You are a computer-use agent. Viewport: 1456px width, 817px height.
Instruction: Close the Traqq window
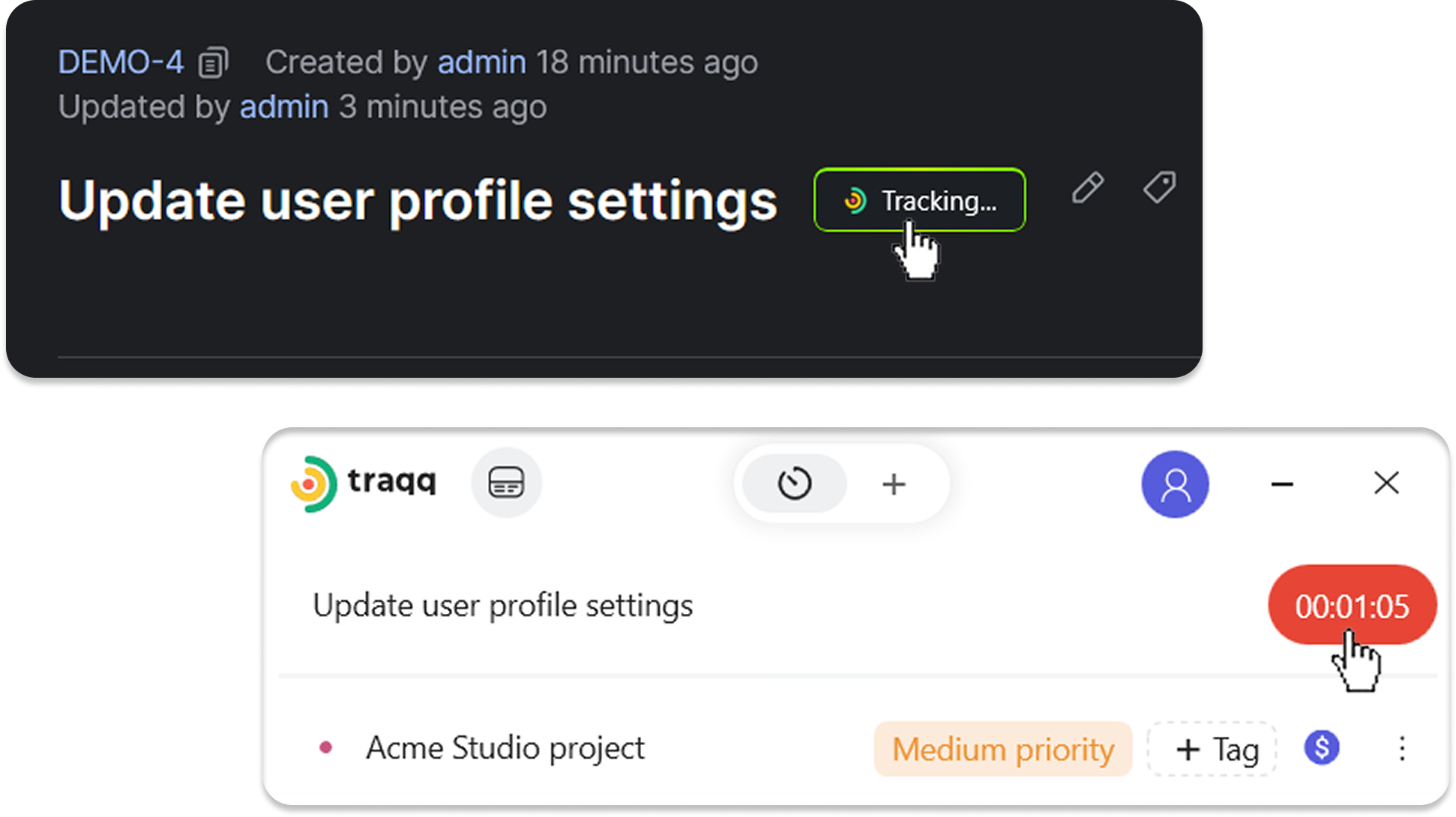[x=1386, y=483]
